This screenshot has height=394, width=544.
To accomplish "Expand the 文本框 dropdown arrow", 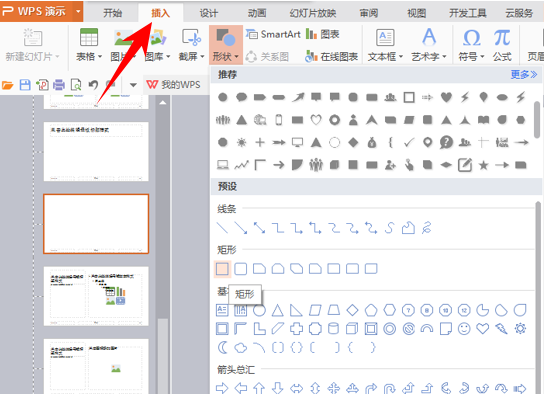I will (401, 57).
